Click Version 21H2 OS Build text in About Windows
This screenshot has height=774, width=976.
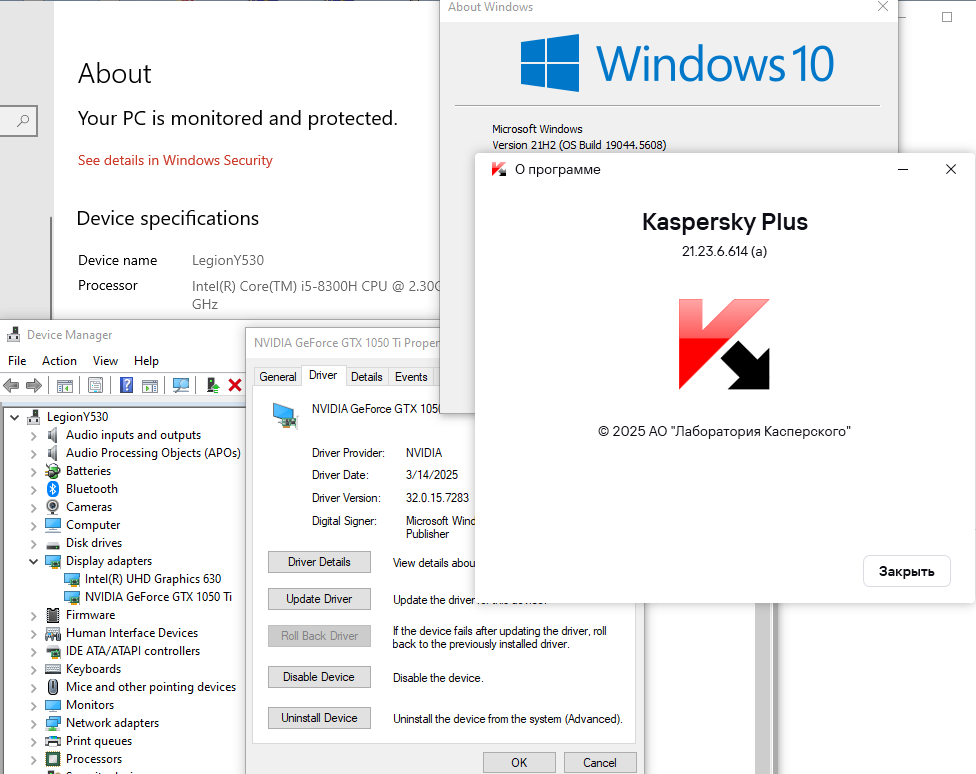pyautogui.click(x=579, y=145)
